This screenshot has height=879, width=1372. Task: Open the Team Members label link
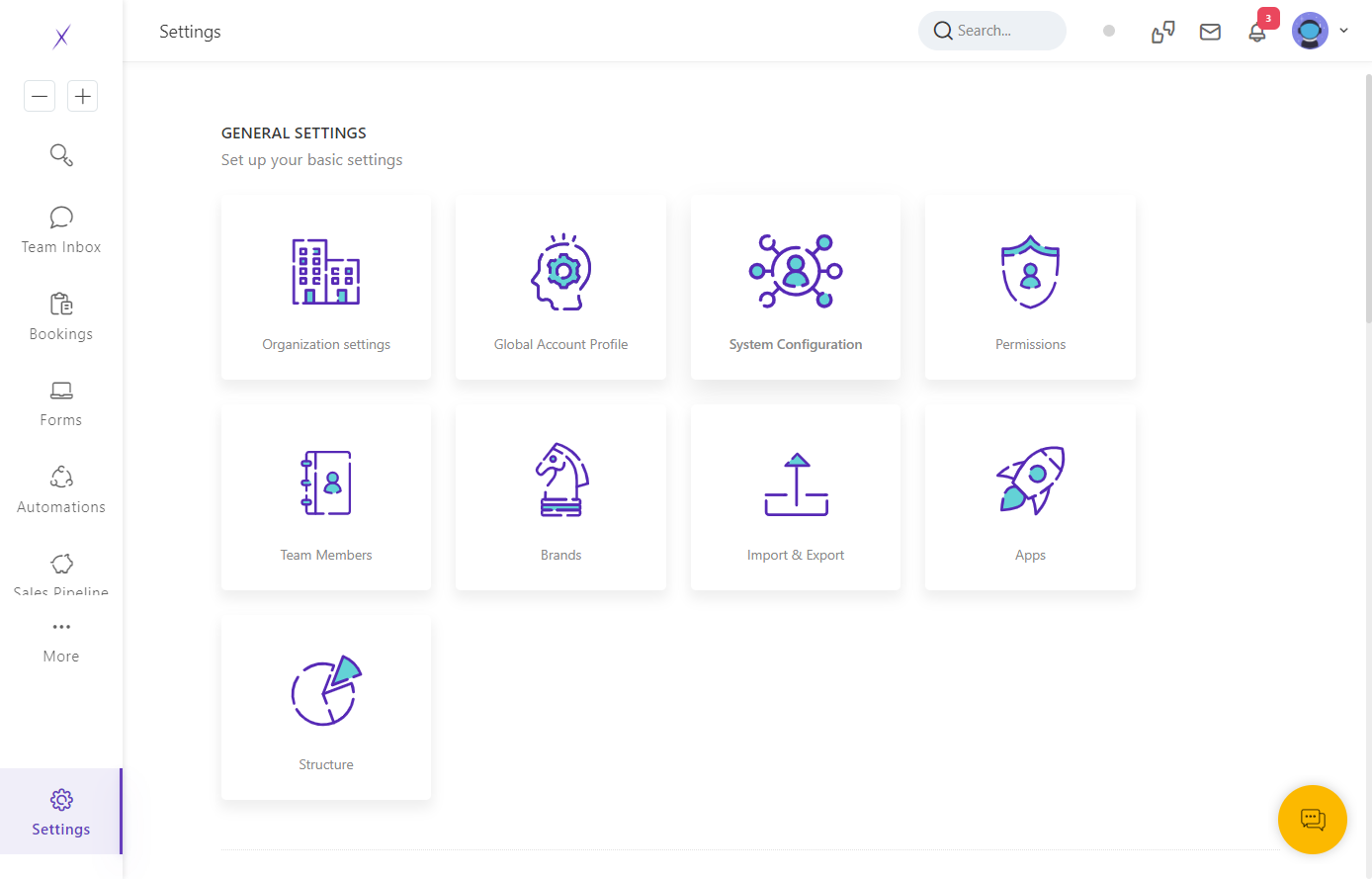tap(326, 555)
